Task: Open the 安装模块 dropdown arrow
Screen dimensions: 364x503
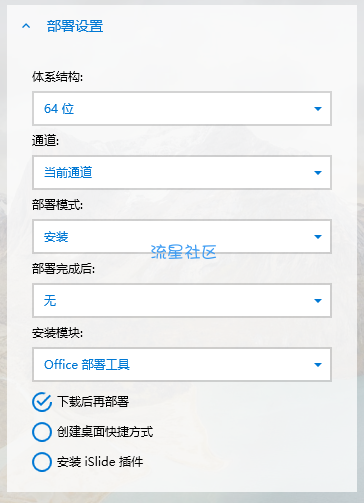Action: coord(318,365)
